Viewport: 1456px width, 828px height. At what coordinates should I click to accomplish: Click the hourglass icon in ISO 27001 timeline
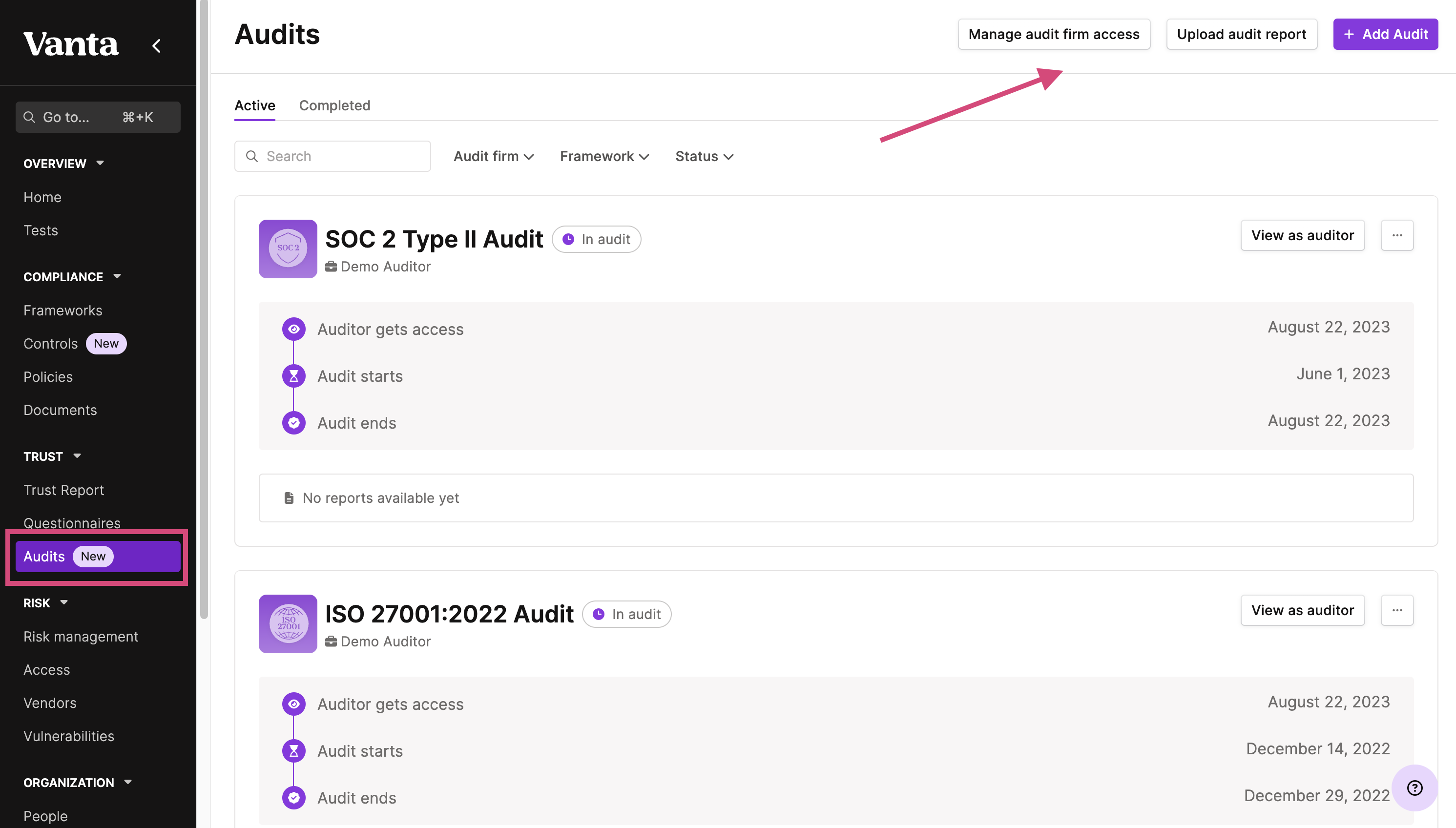pyautogui.click(x=293, y=751)
